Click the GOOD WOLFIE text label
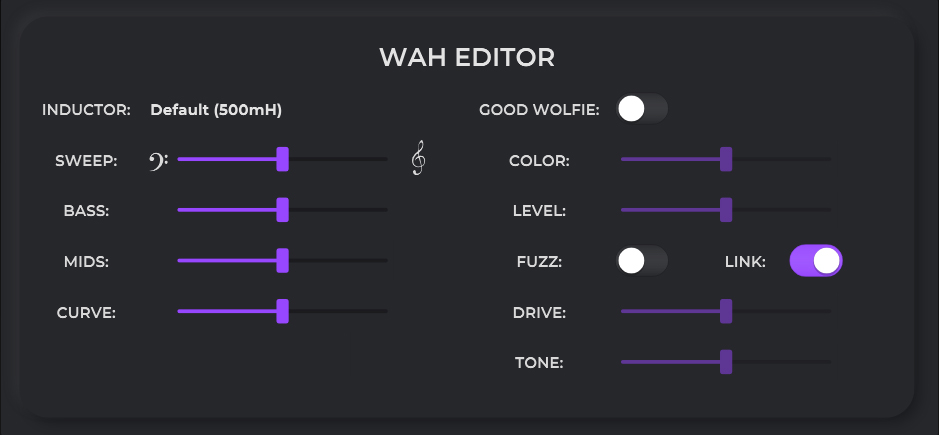 point(539,110)
